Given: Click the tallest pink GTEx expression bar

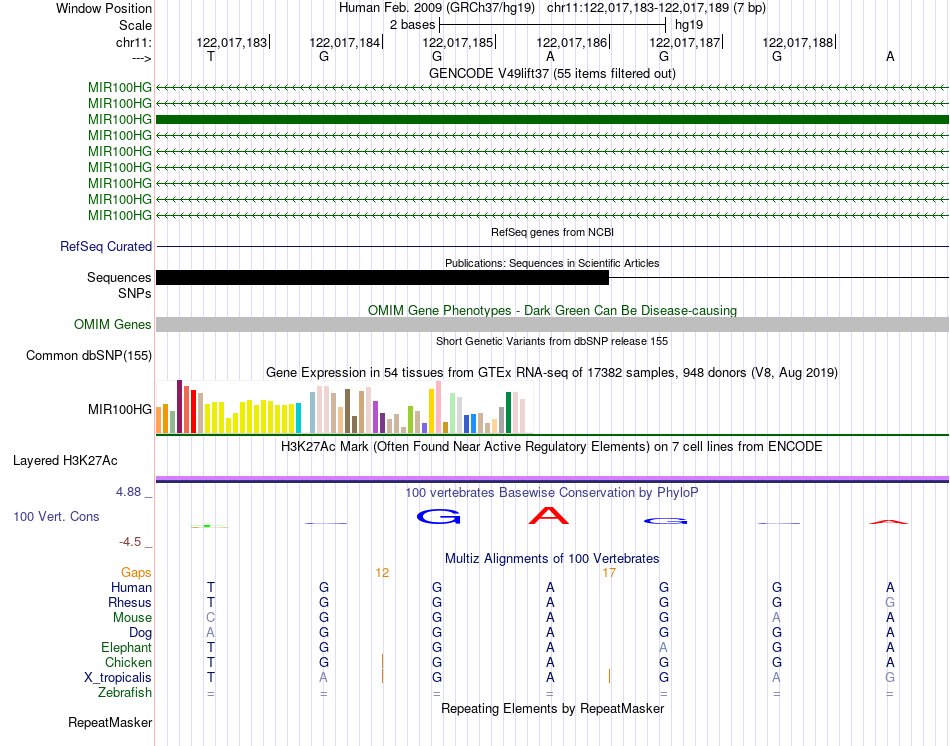Looking at the screenshot, I should tap(438, 407).
